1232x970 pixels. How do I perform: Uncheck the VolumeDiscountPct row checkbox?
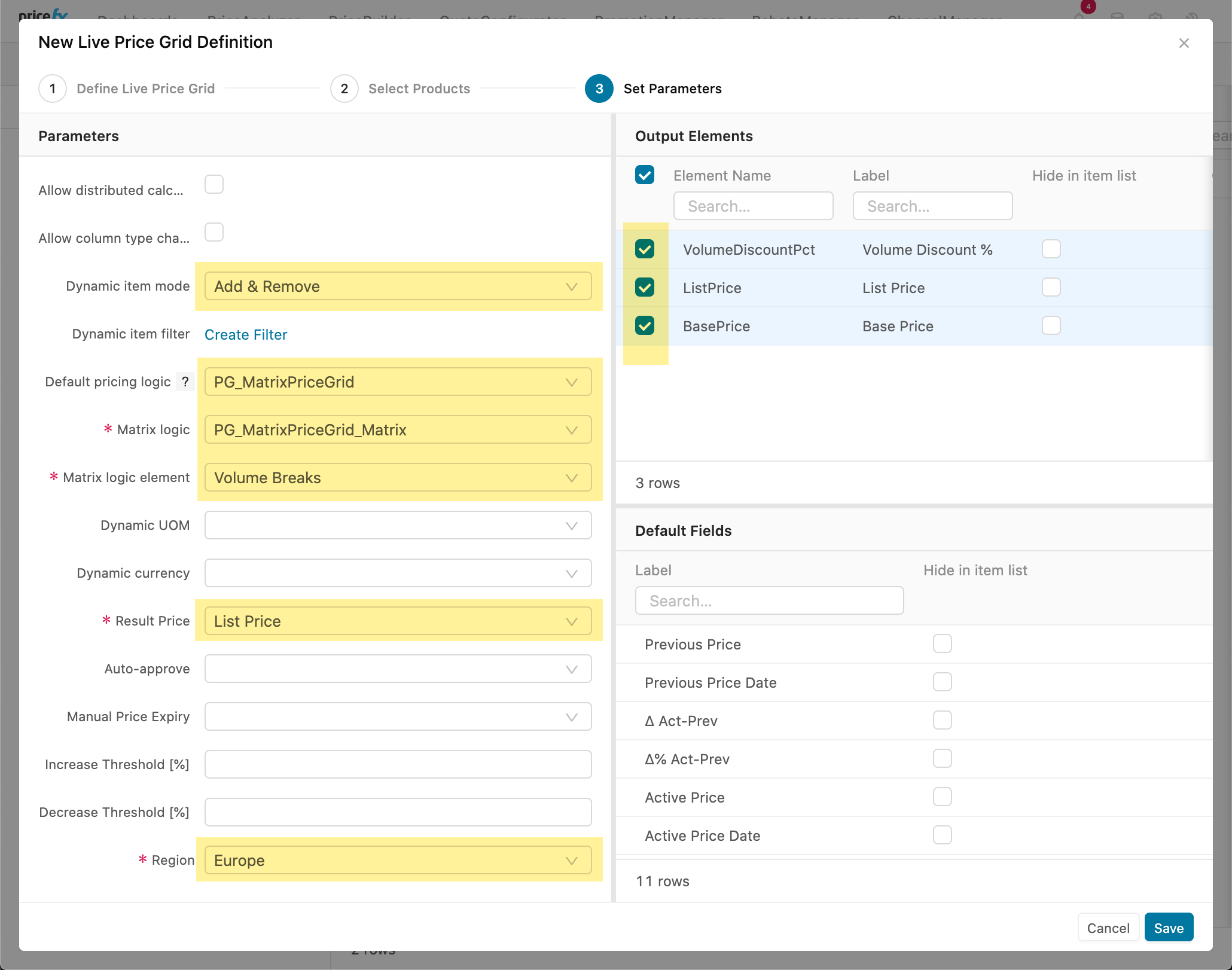click(x=645, y=249)
